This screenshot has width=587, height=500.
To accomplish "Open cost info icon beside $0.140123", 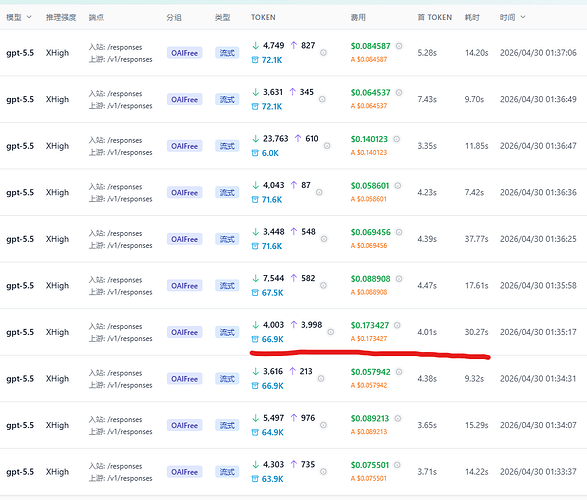I will pos(396,139).
